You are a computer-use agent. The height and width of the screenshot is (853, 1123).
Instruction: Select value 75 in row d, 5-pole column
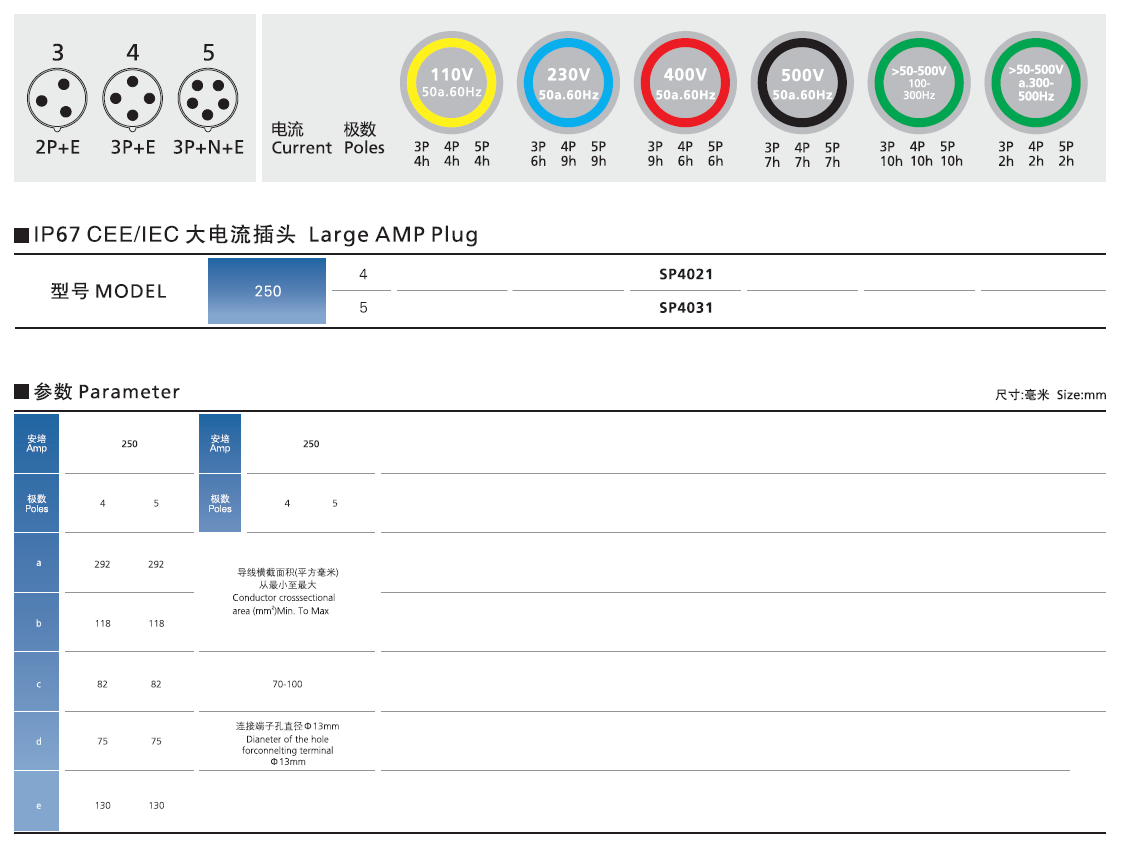pos(156,741)
